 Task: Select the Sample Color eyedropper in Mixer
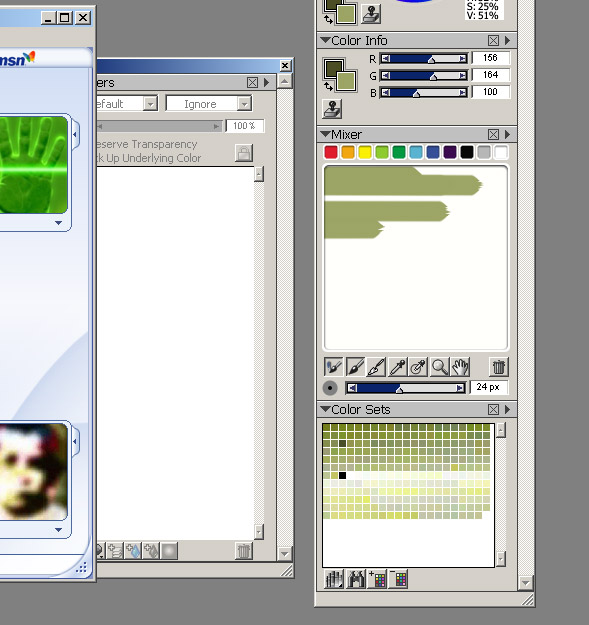pyautogui.click(x=397, y=366)
